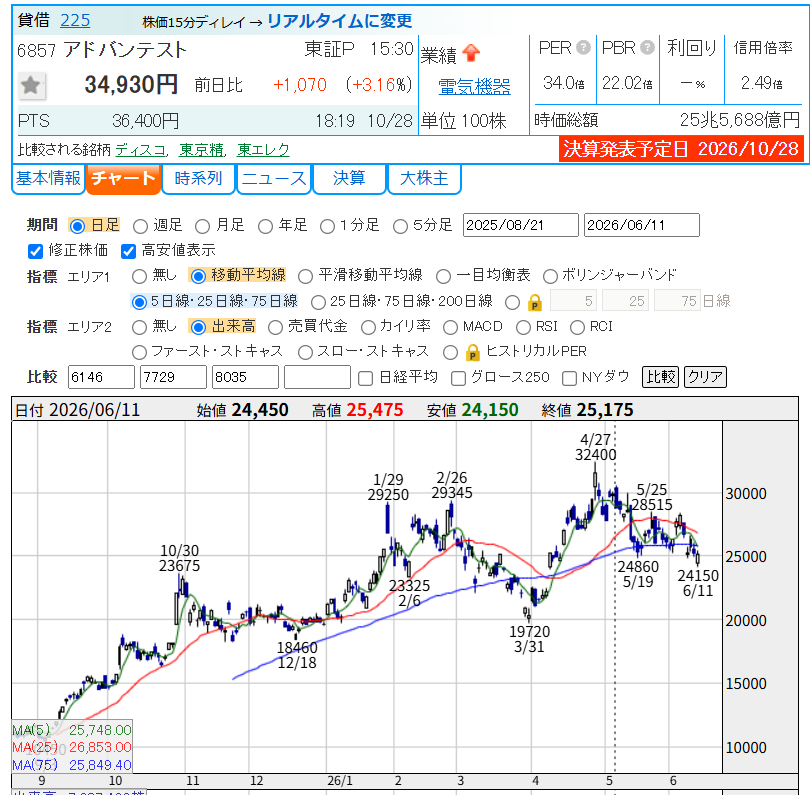Open リアルタイムに変更 link
The image size is (810, 795).
click(x=339, y=21)
